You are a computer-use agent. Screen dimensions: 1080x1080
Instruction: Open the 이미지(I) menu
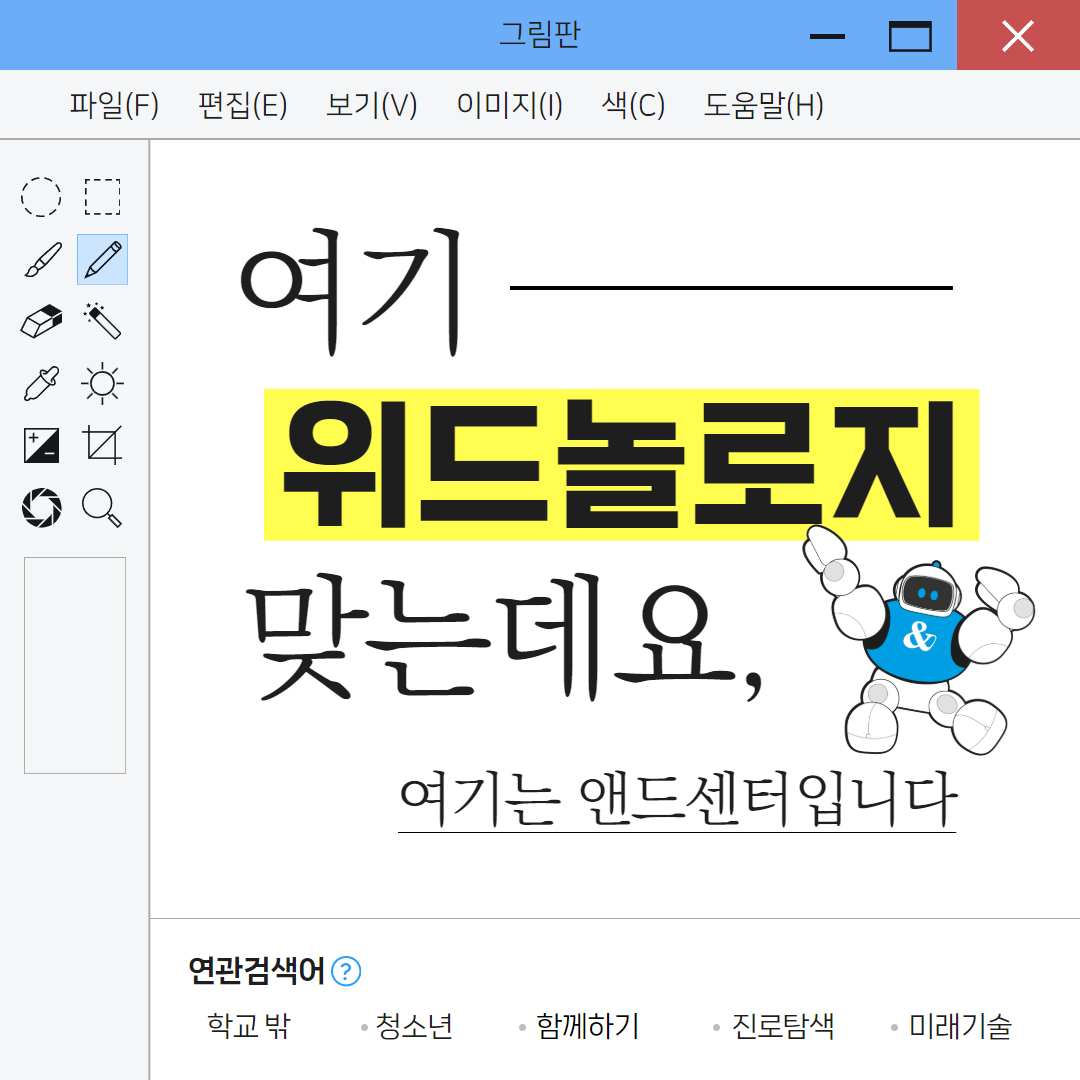point(510,105)
